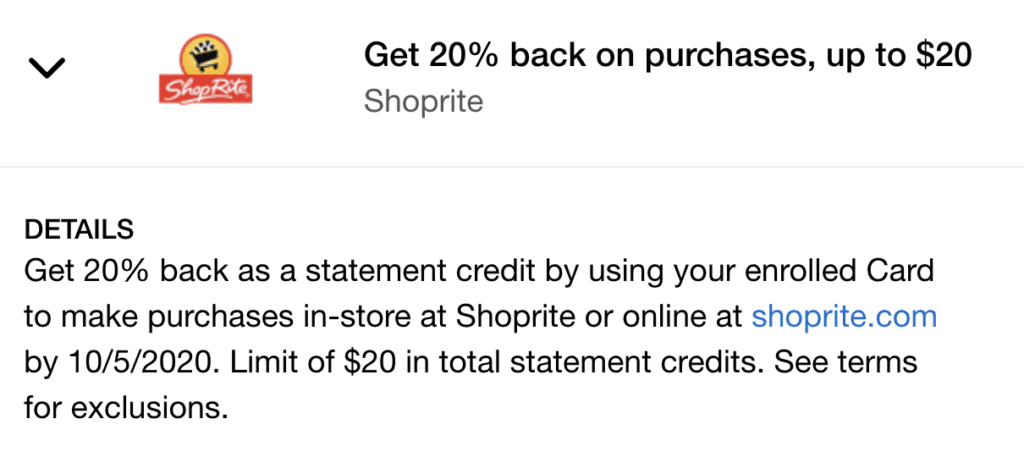Collapse the offer with the chevron arrow
This screenshot has width=1024, height=474.
[x=47, y=68]
